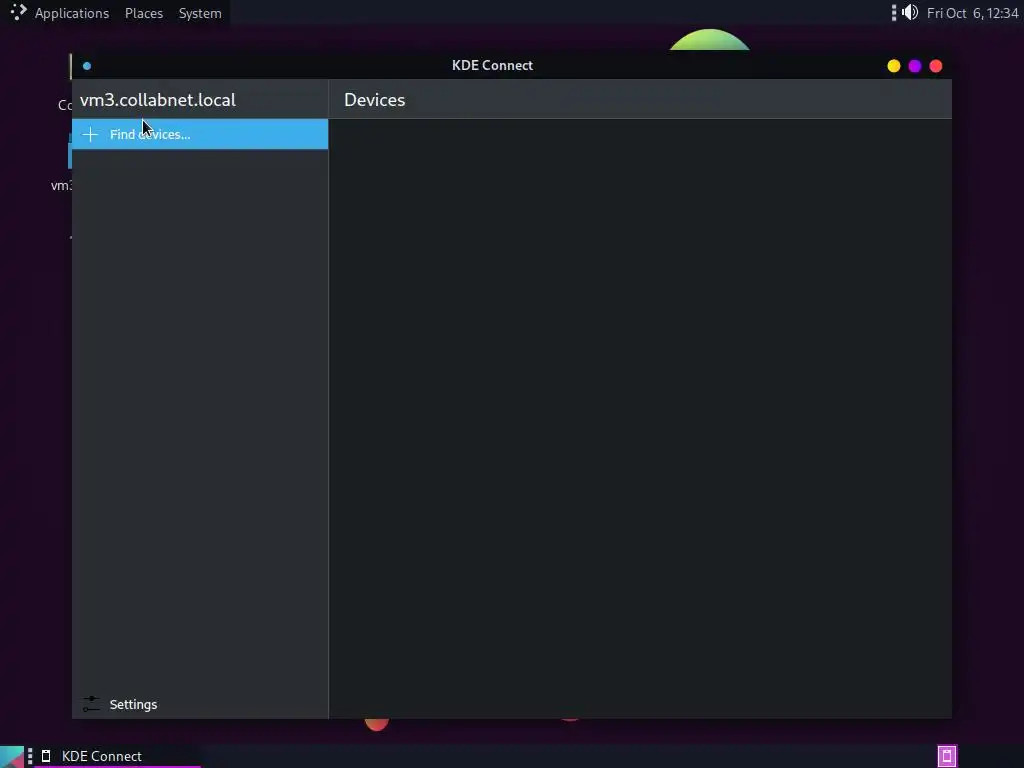Open the clock showing Fri Oct 6, 12:34

972,13
